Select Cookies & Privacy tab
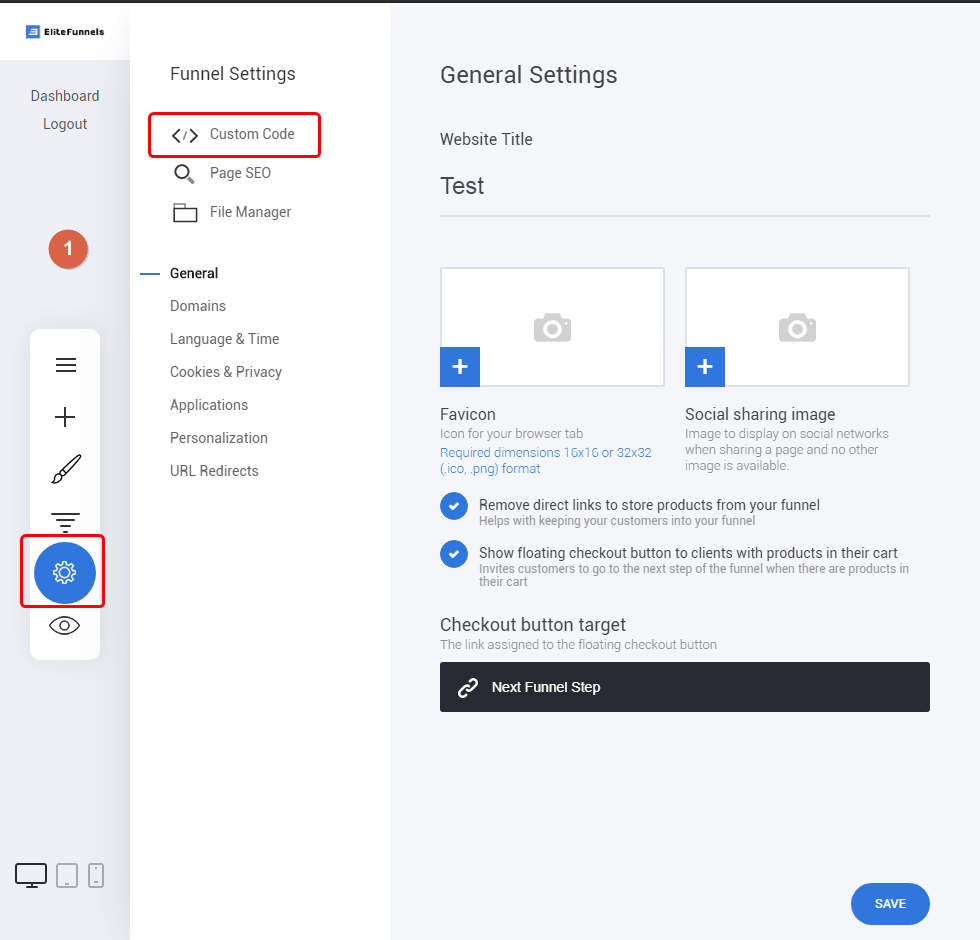980x940 pixels. coord(226,372)
